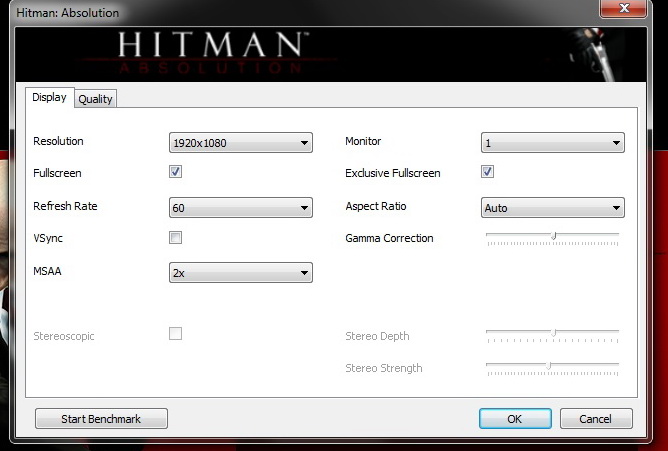Click the Gamma Correction slider handle
Image resolution: width=668 pixels, height=451 pixels.
point(554,236)
